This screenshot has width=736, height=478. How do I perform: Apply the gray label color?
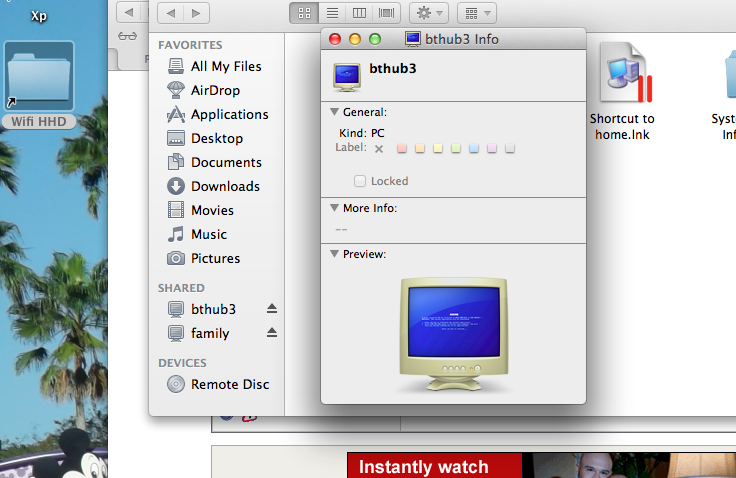click(x=510, y=148)
